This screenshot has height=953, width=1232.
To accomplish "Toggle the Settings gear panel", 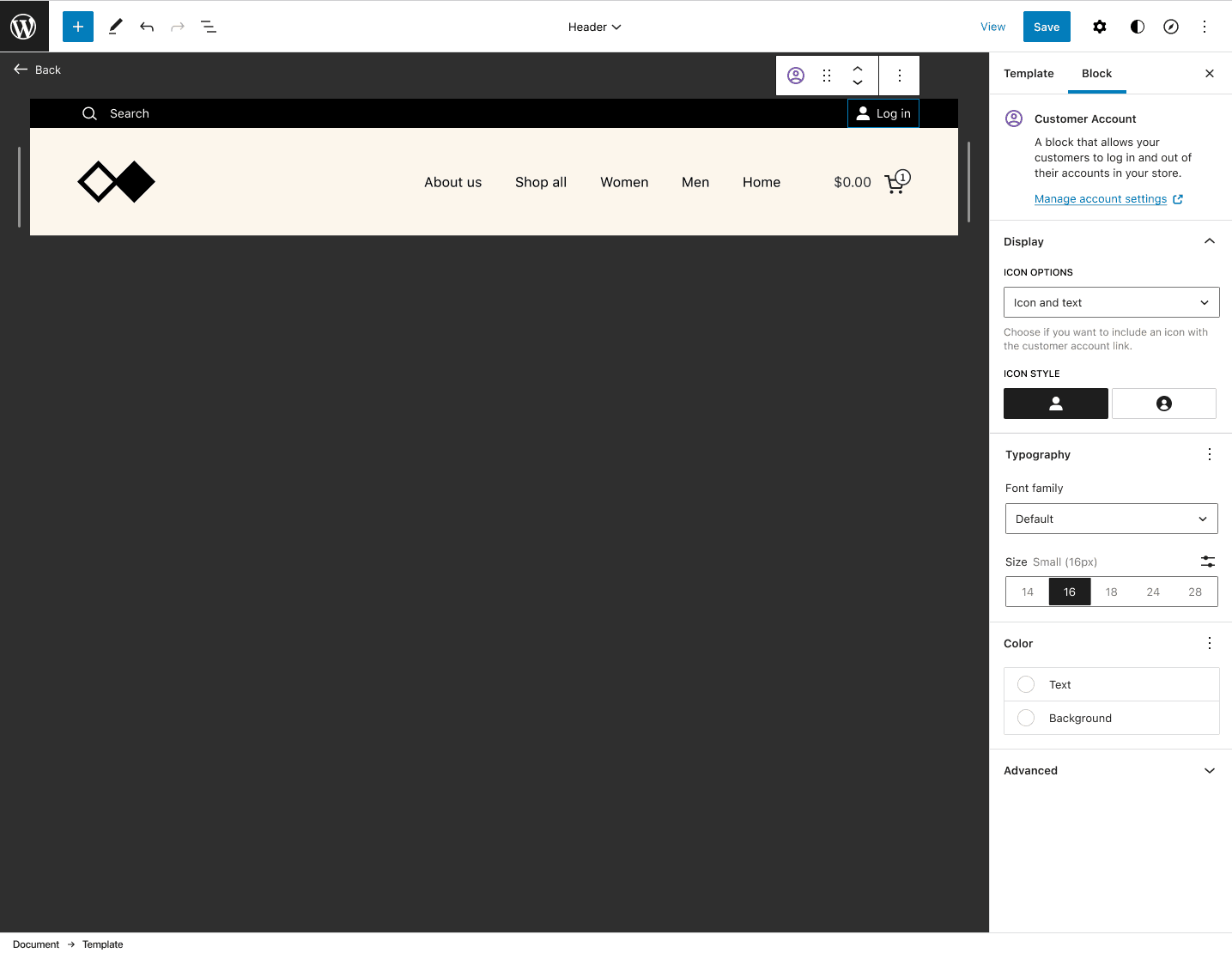I will pyautogui.click(x=1099, y=27).
